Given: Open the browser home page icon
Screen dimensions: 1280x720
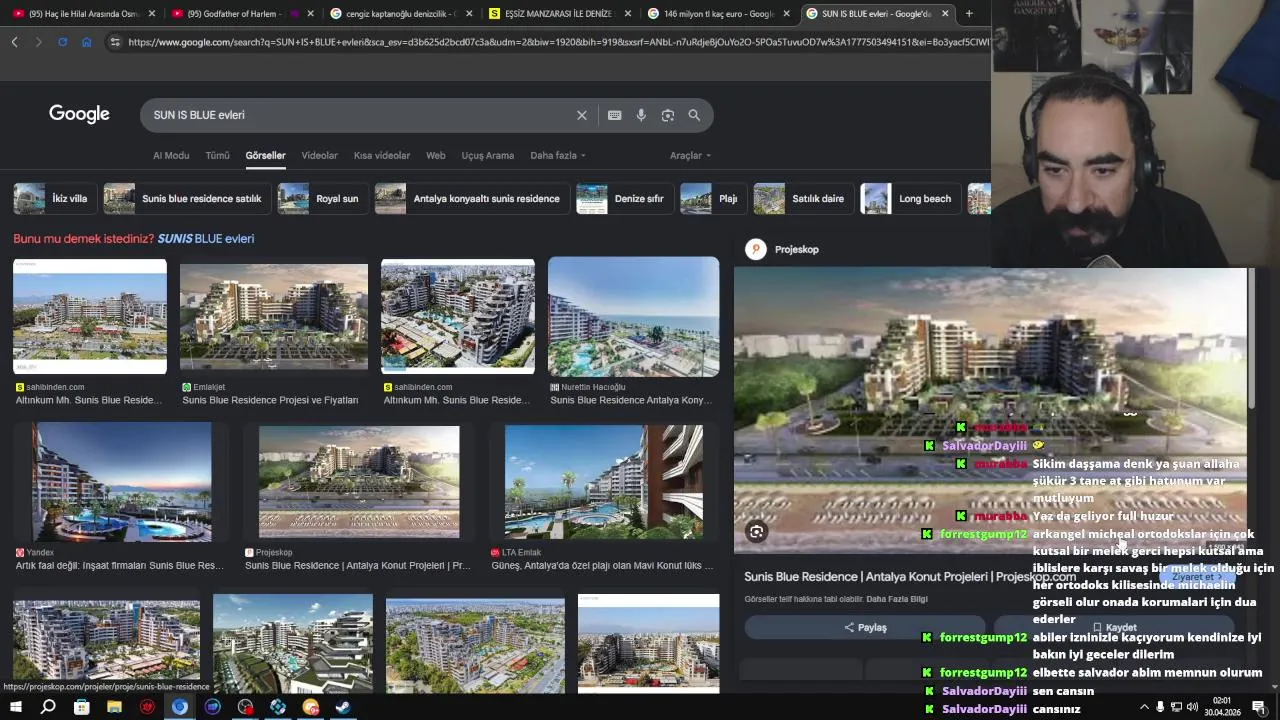Looking at the screenshot, I should point(87,42).
